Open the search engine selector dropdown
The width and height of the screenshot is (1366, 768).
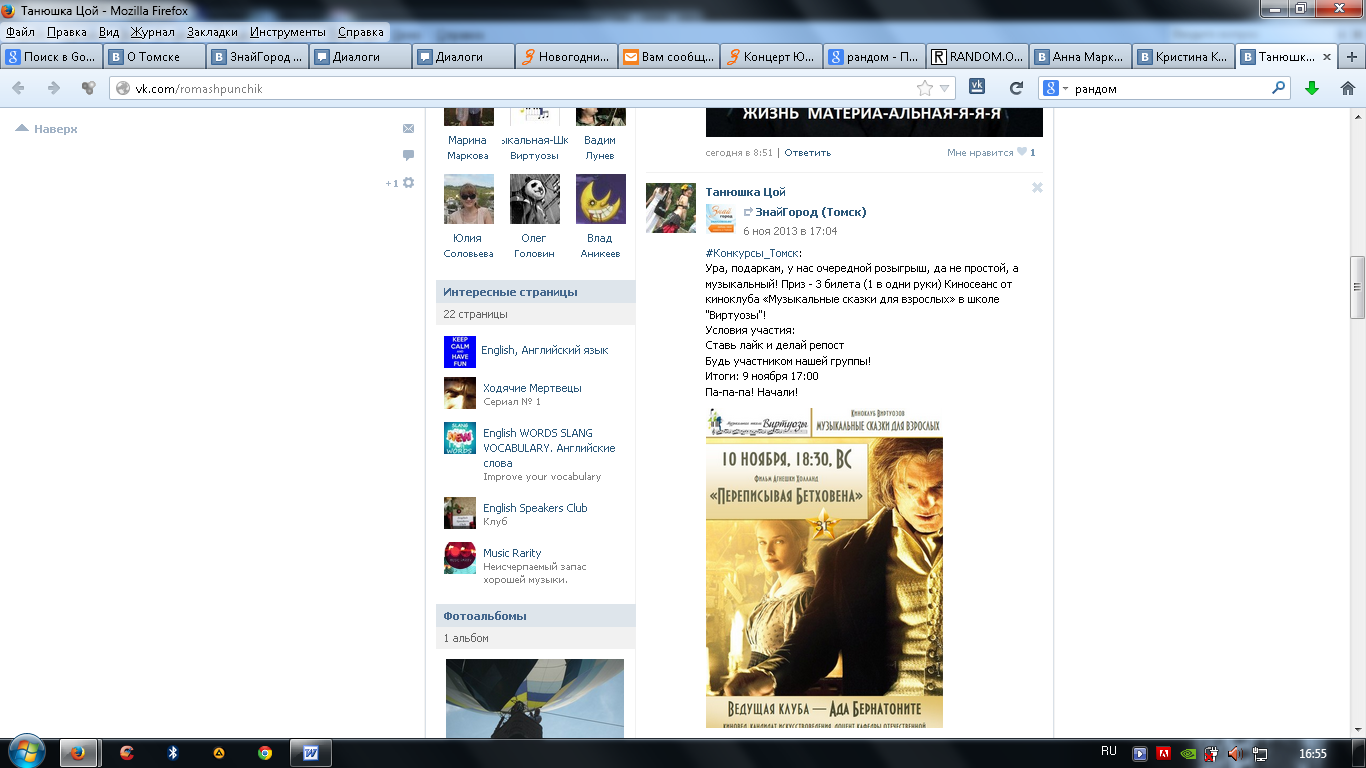[1065, 88]
